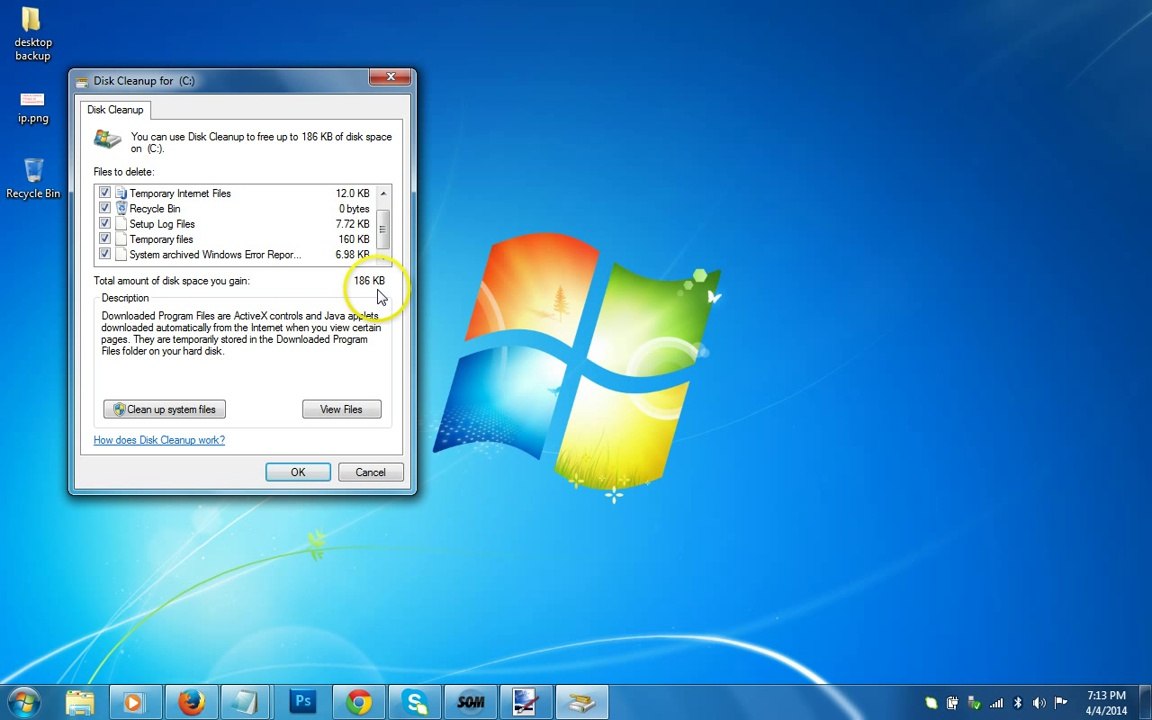Toggle the Temporary files checkbox
Viewport: 1152px width, 720px height.
pyautogui.click(x=105, y=239)
